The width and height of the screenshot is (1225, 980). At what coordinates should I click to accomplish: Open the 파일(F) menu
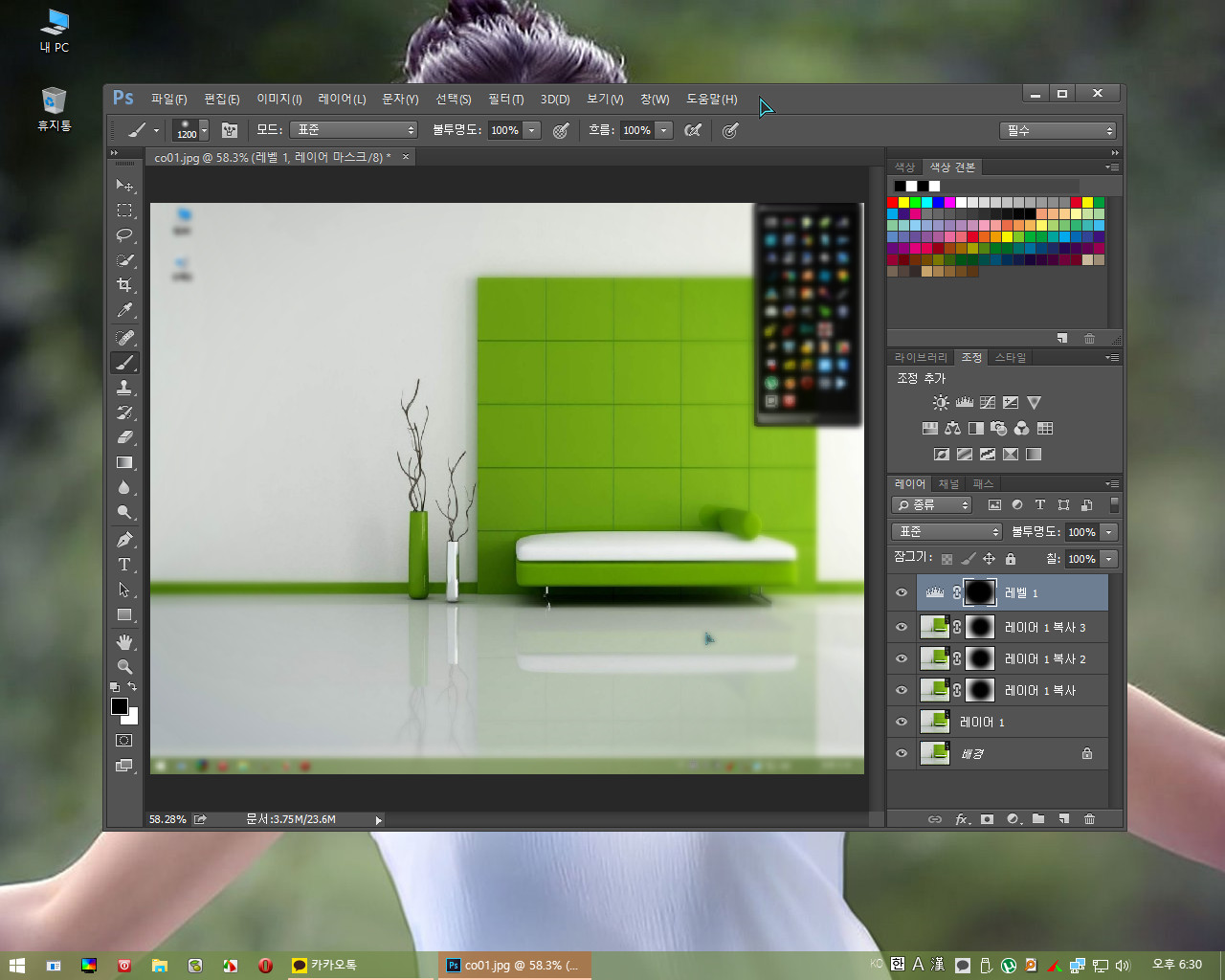(x=168, y=100)
